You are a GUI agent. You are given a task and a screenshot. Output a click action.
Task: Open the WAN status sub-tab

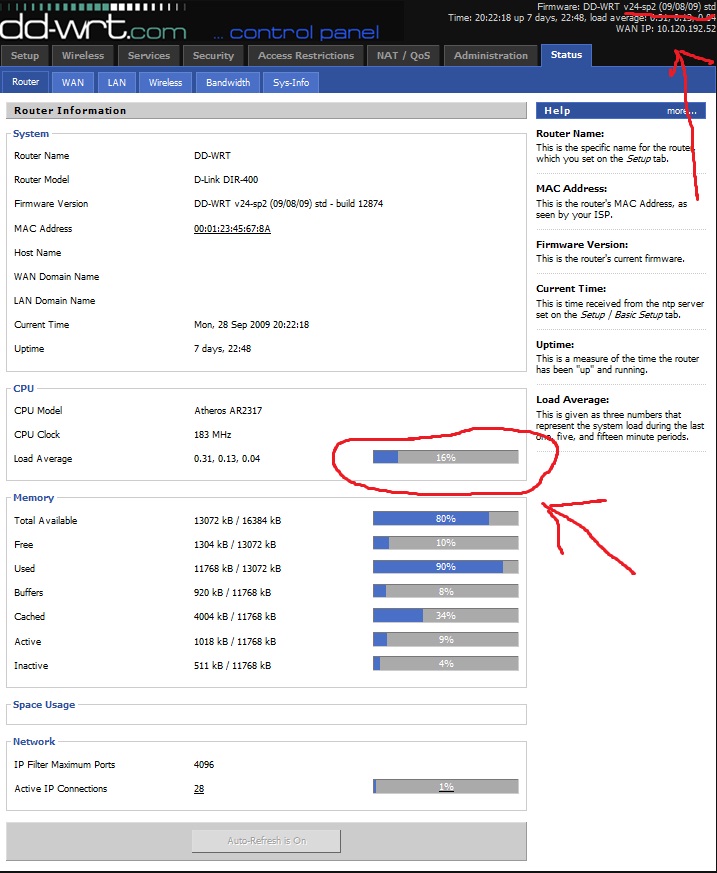[x=73, y=82]
